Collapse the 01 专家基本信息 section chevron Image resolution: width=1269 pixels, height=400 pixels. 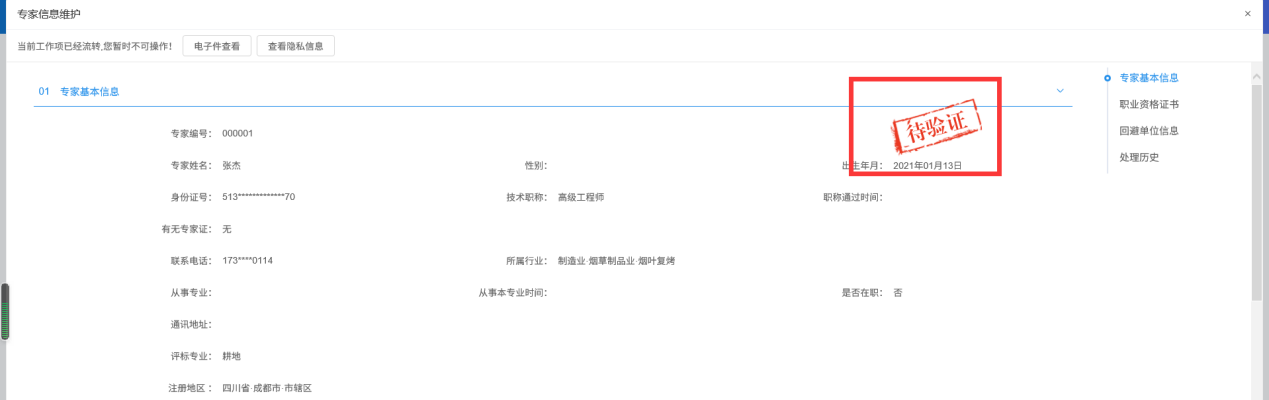click(x=1060, y=91)
